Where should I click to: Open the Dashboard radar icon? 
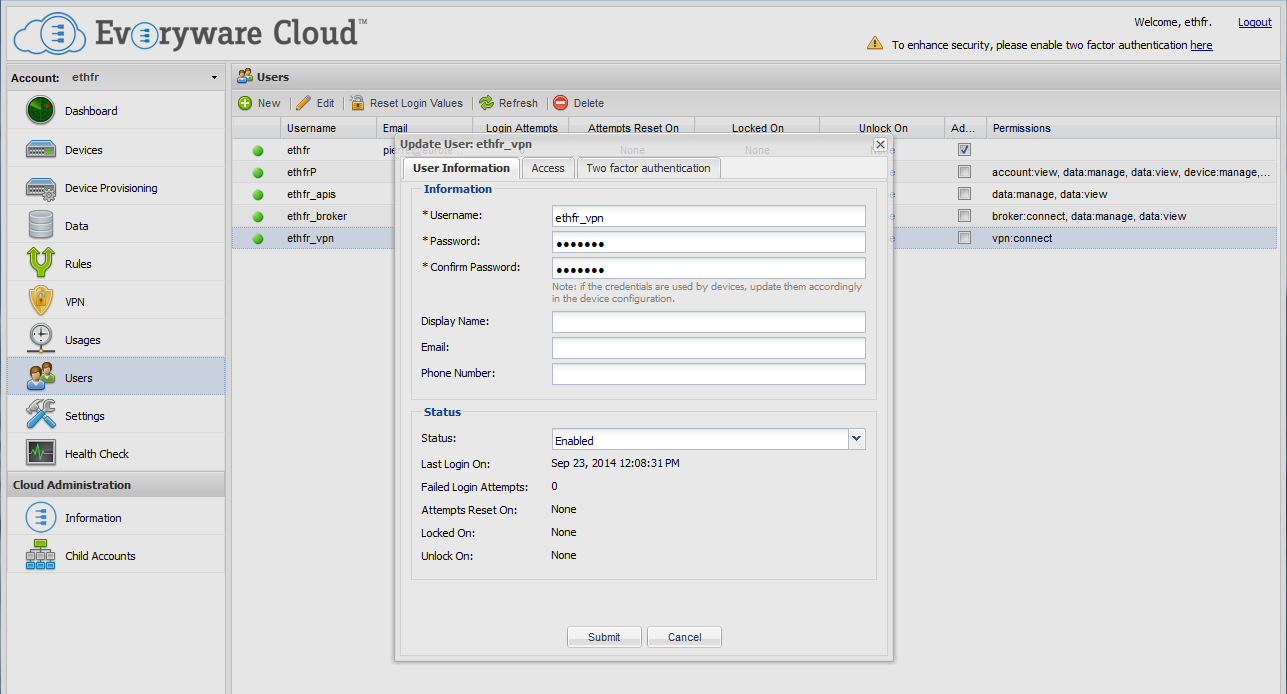41,110
